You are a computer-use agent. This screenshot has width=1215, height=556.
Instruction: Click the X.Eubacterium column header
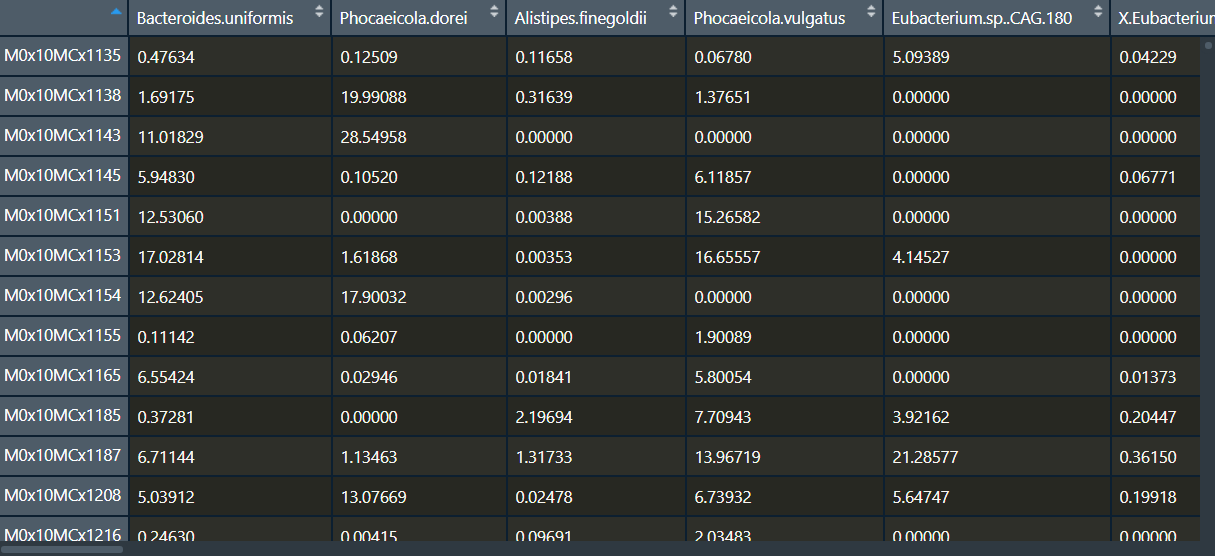pos(1160,19)
